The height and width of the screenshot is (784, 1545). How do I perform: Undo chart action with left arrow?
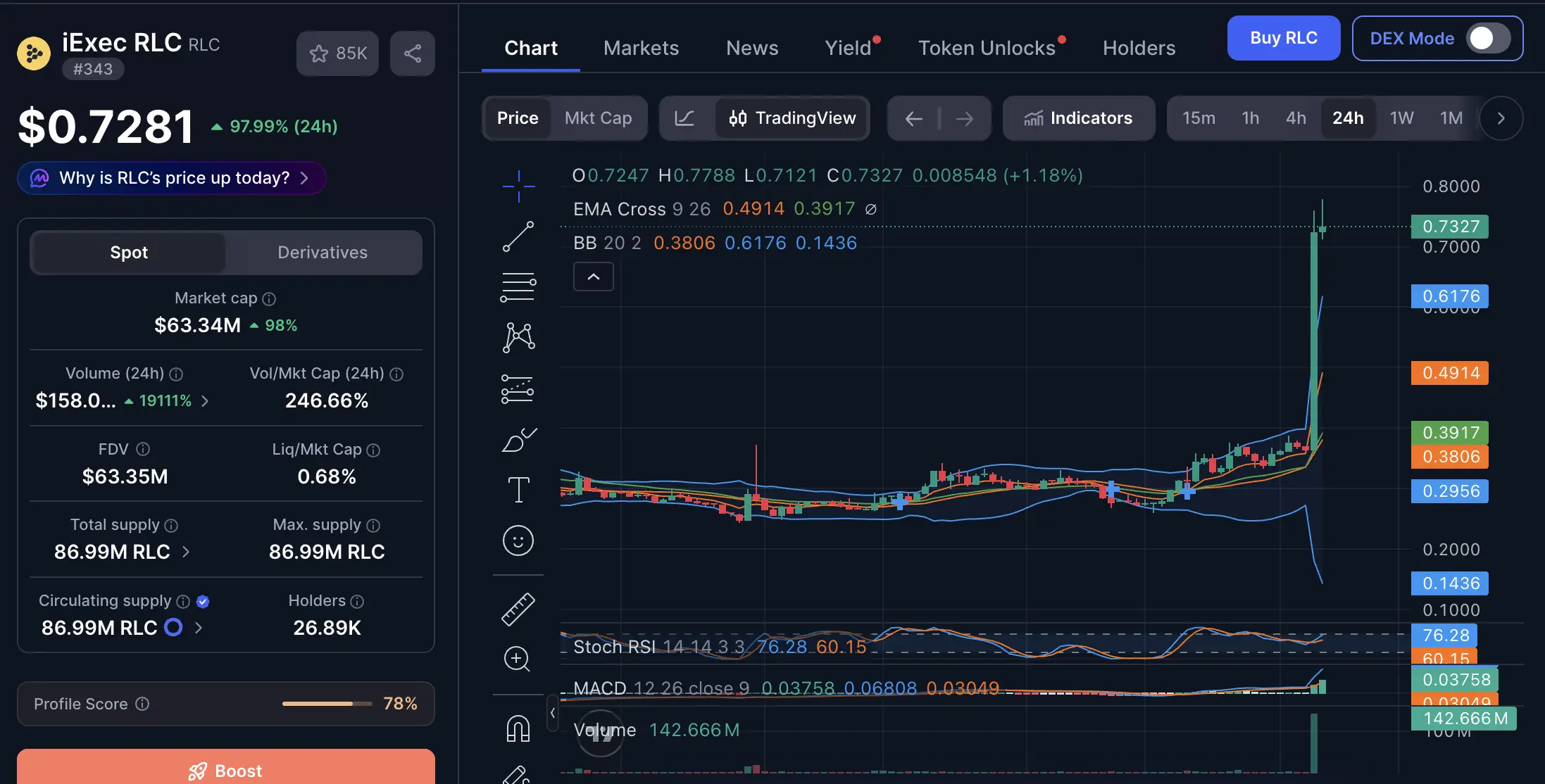point(914,118)
